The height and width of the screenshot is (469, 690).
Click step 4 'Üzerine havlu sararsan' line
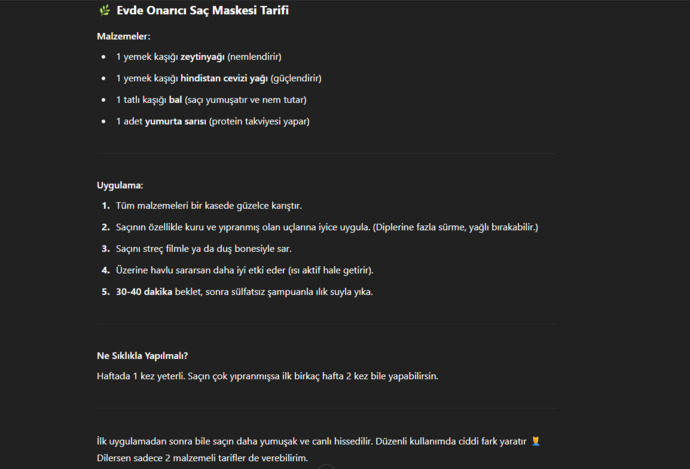(245, 270)
